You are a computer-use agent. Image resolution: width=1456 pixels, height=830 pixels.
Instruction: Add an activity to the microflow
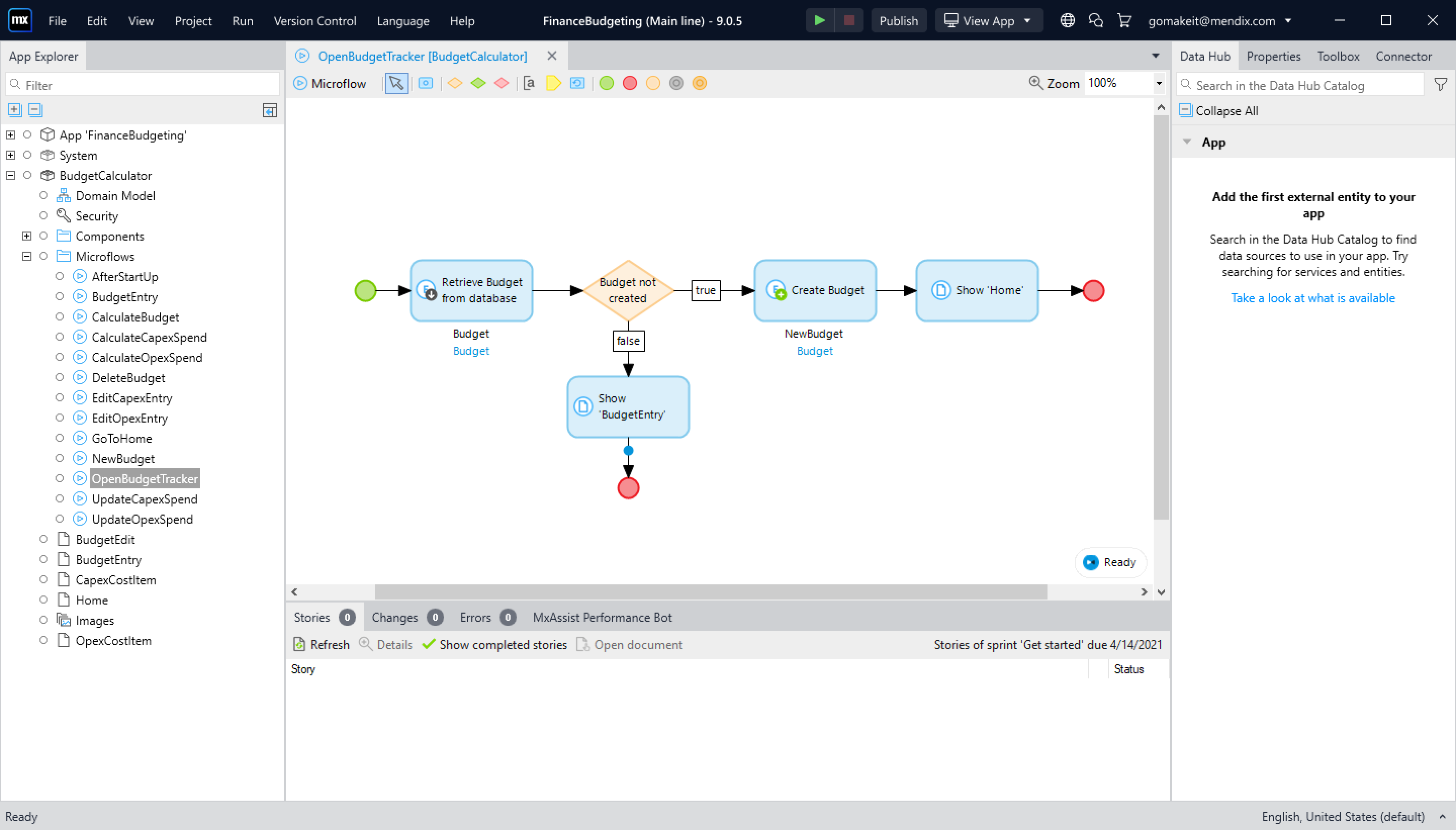[x=425, y=83]
